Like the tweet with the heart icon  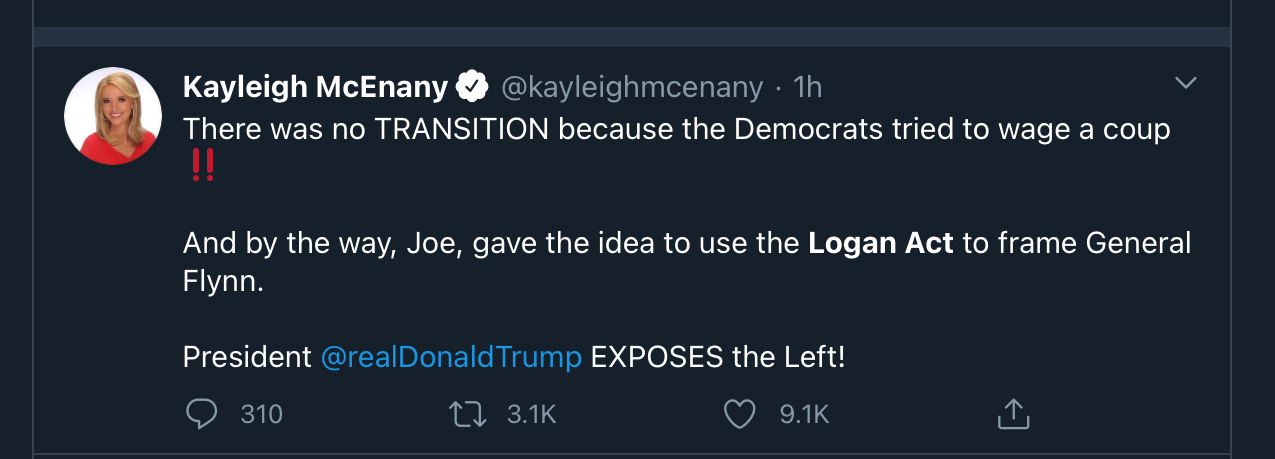click(x=739, y=413)
